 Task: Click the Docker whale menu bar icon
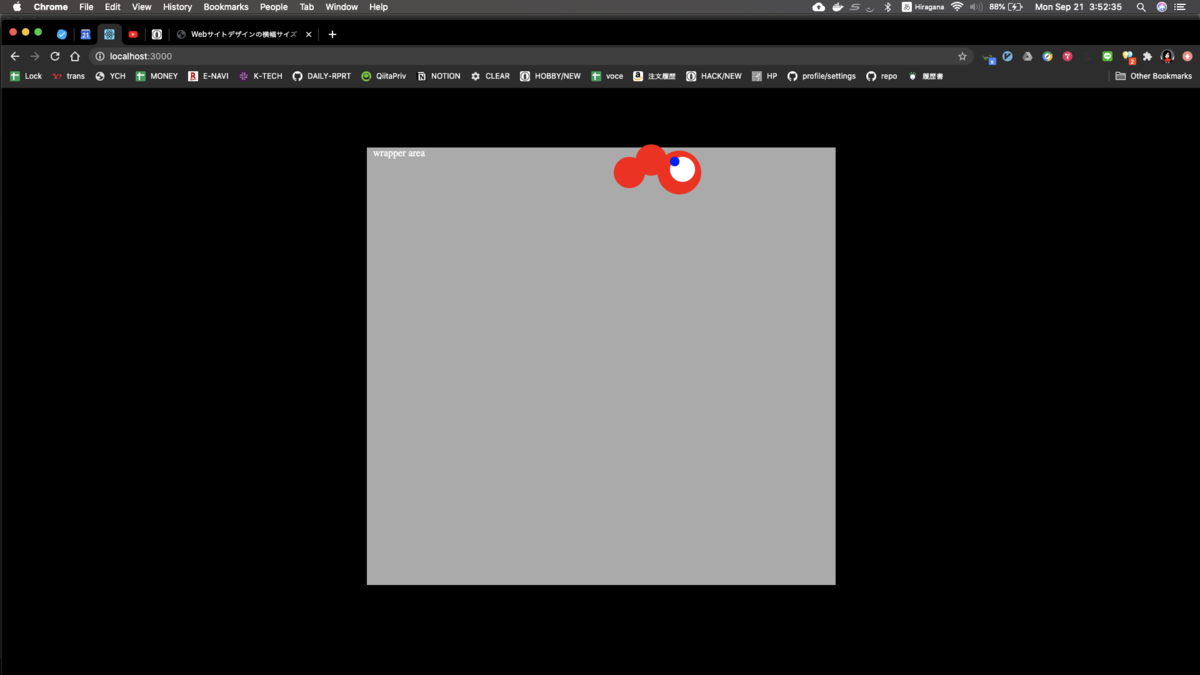tap(837, 7)
